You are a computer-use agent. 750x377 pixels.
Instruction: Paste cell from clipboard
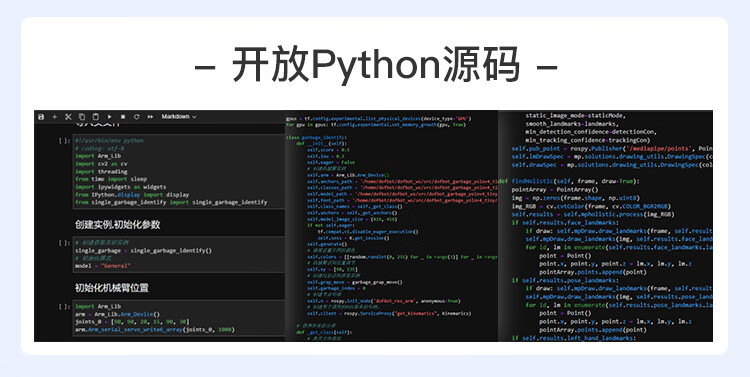pyautogui.click(x=96, y=117)
